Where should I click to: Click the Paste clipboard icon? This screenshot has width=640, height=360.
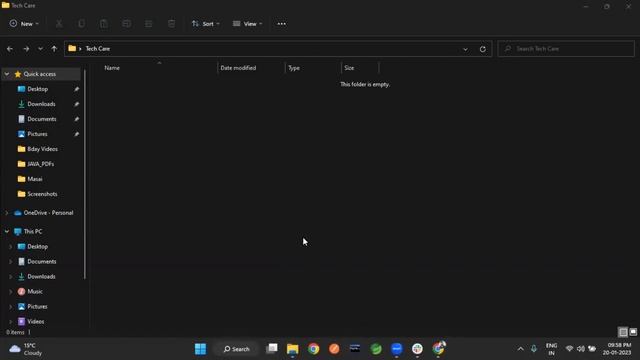pyautogui.click(x=104, y=24)
